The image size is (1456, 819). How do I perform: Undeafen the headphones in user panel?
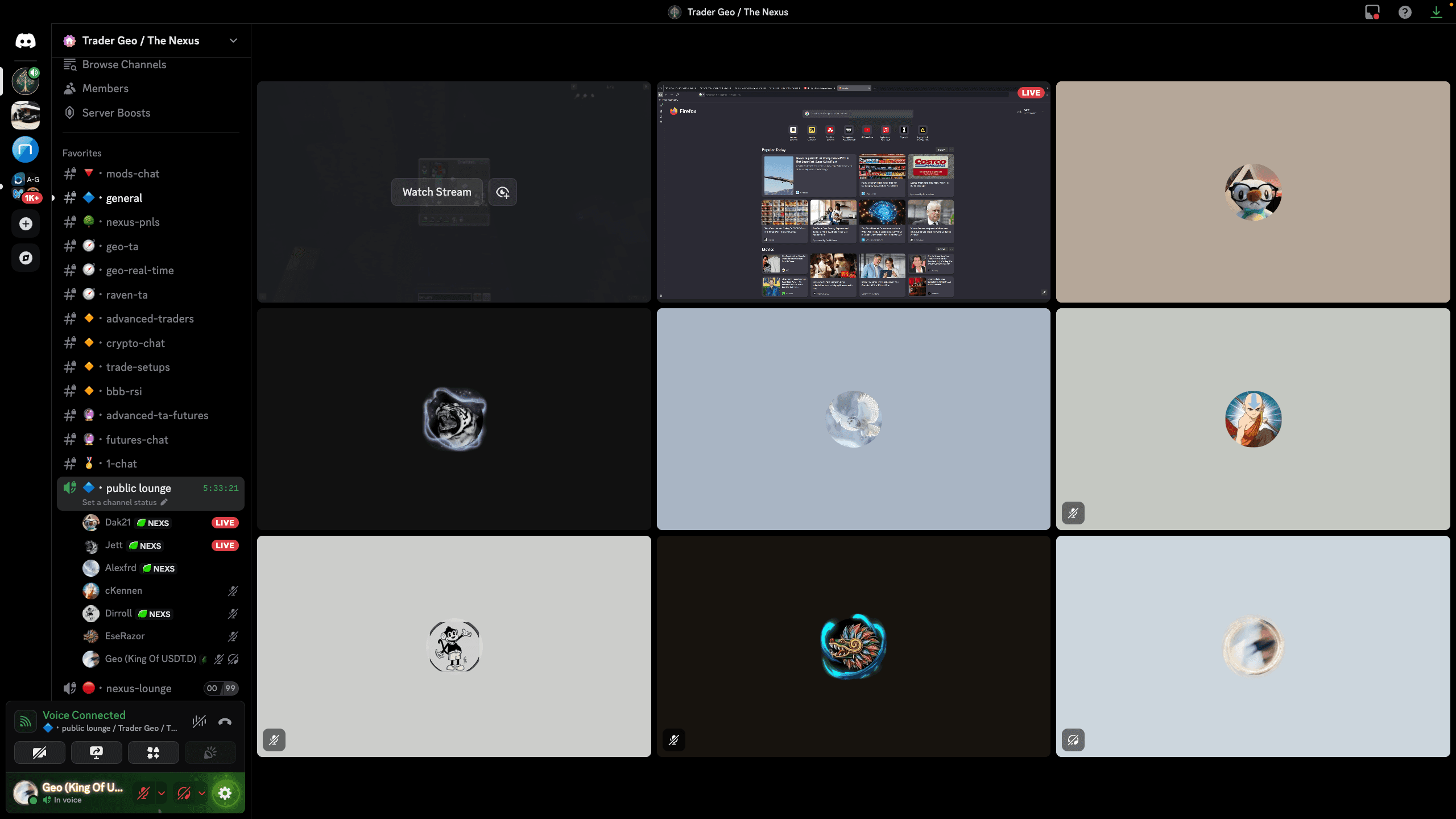pyautogui.click(x=184, y=793)
